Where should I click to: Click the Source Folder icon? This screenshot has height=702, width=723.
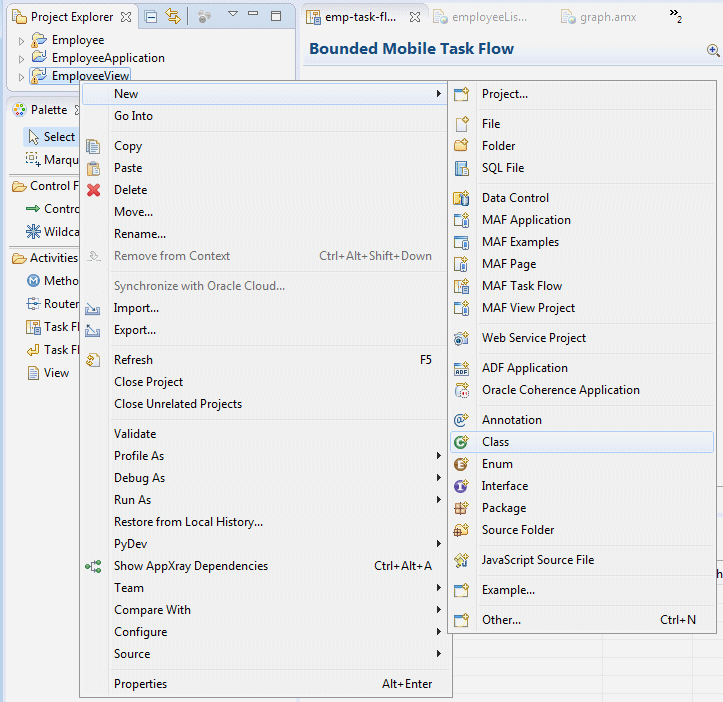coord(462,530)
